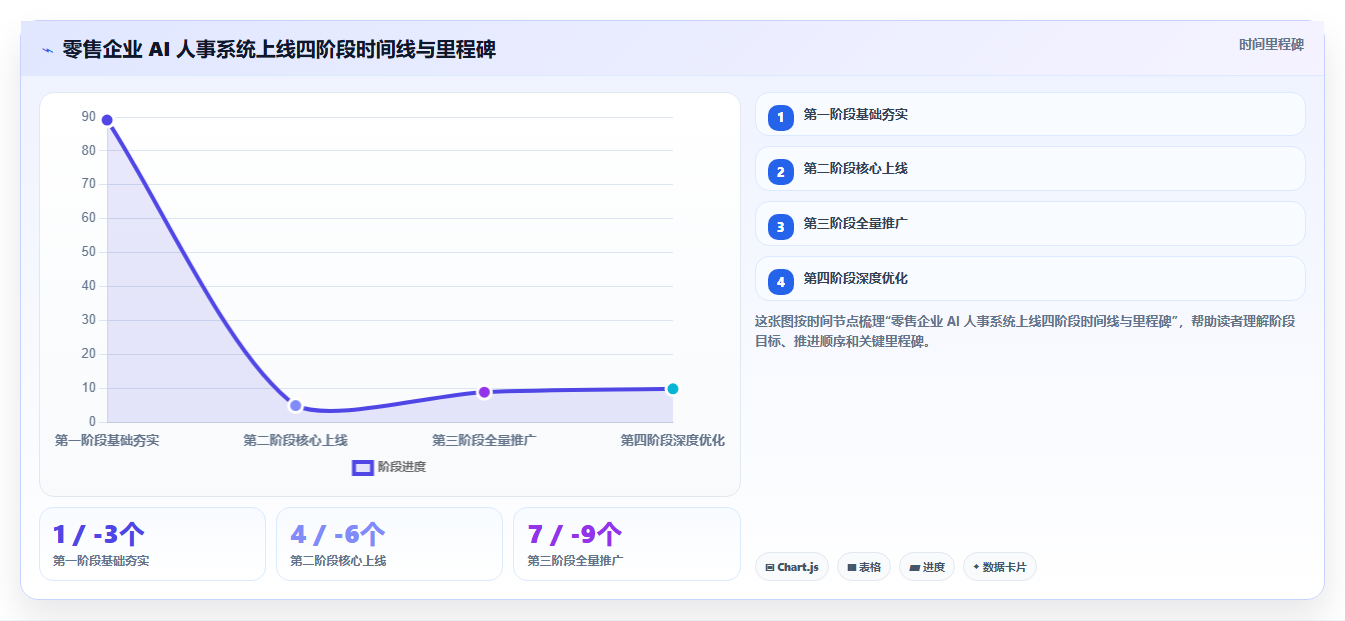Click the y-axis value 10

click(89, 388)
